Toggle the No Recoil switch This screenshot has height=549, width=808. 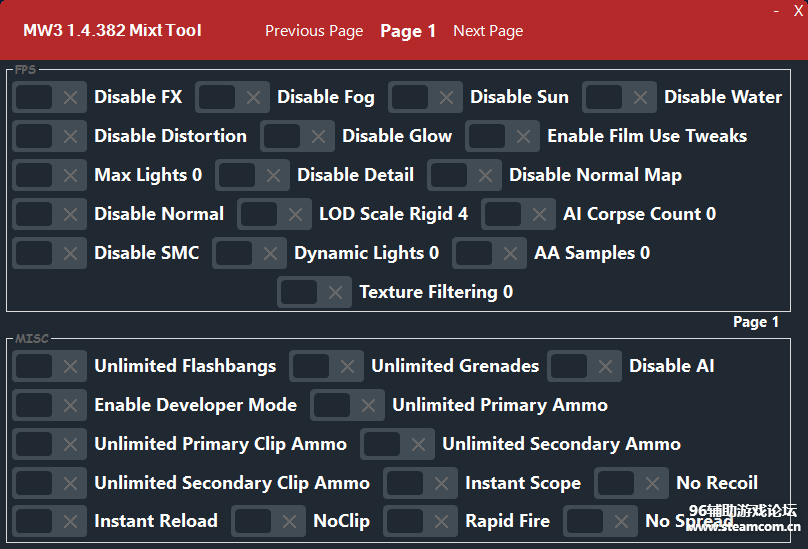click(x=632, y=483)
